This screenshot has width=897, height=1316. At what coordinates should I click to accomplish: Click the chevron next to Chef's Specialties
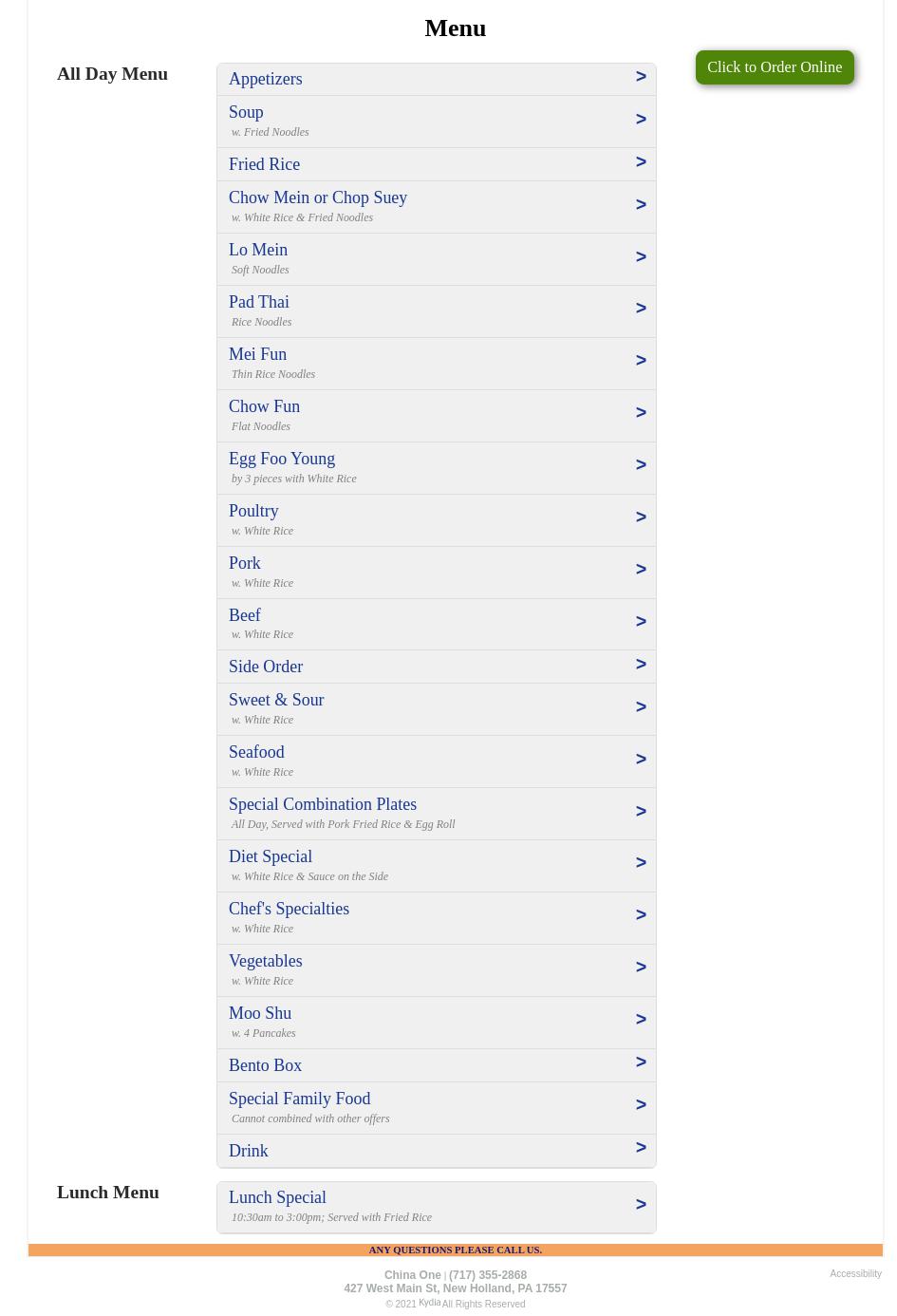pyautogui.click(x=641, y=915)
